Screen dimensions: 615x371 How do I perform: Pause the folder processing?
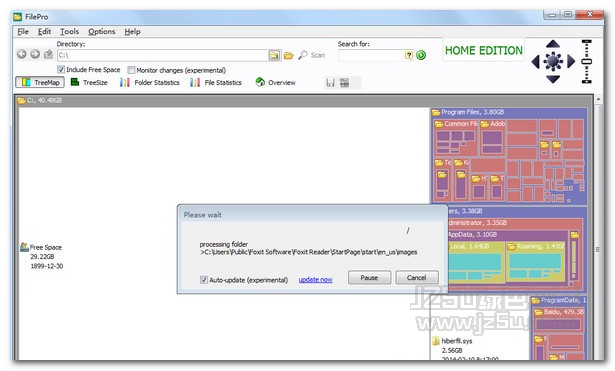click(x=369, y=278)
